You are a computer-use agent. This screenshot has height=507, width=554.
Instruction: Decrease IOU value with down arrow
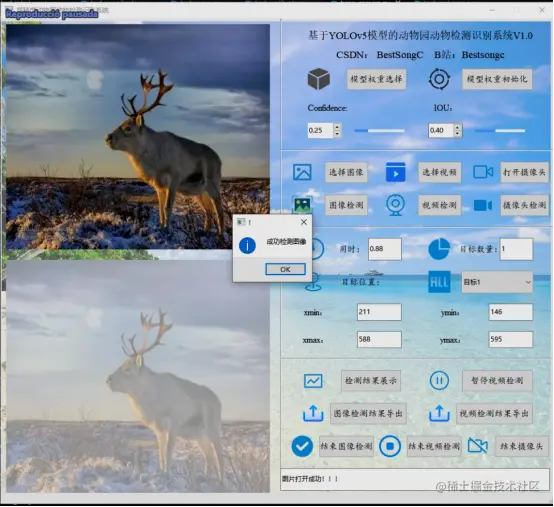coord(458,134)
